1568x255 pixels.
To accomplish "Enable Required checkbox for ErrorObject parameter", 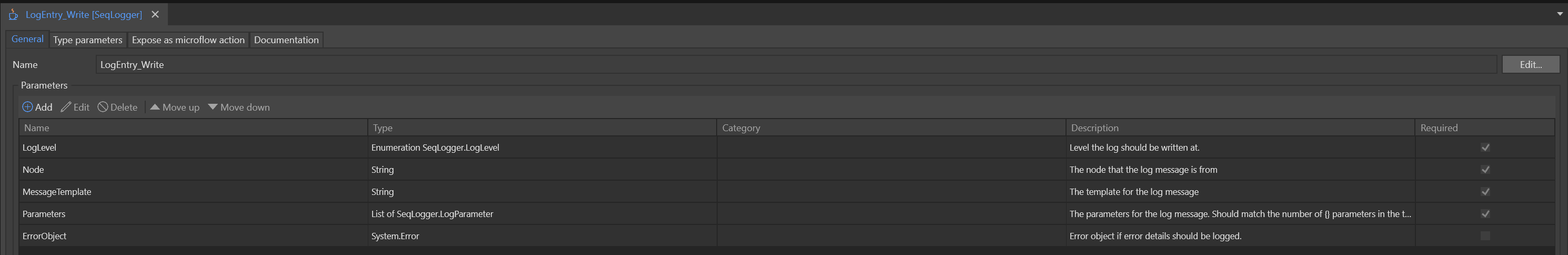I will coord(1485,236).
